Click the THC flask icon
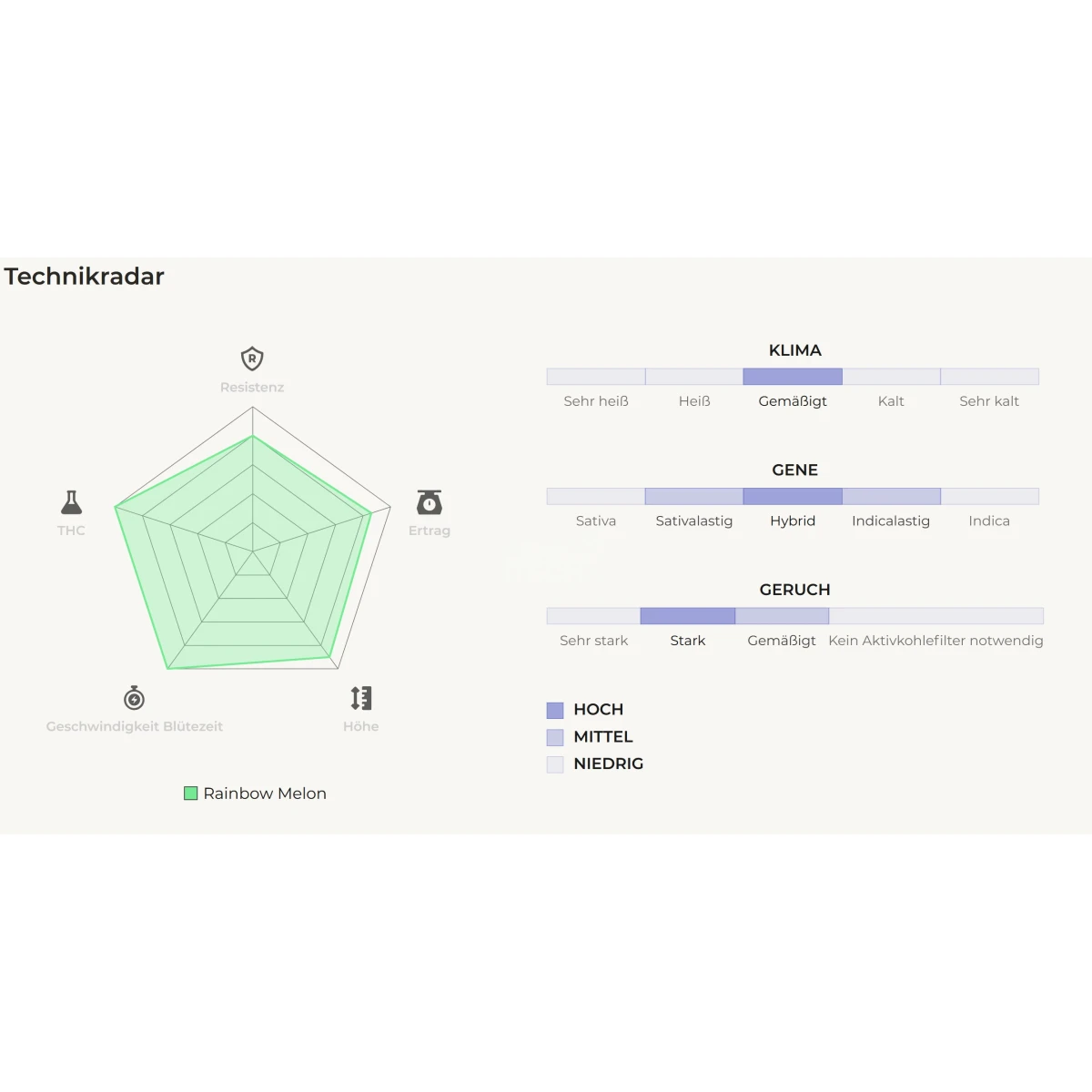The width and height of the screenshot is (1092, 1092). click(71, 502)
